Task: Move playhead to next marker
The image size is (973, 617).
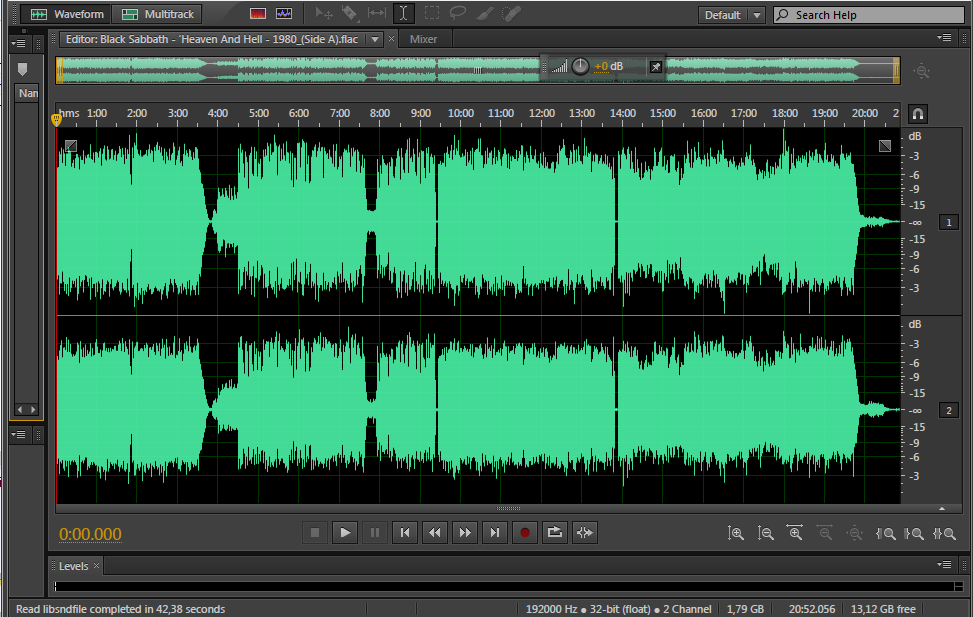Action: coord(495,533)
